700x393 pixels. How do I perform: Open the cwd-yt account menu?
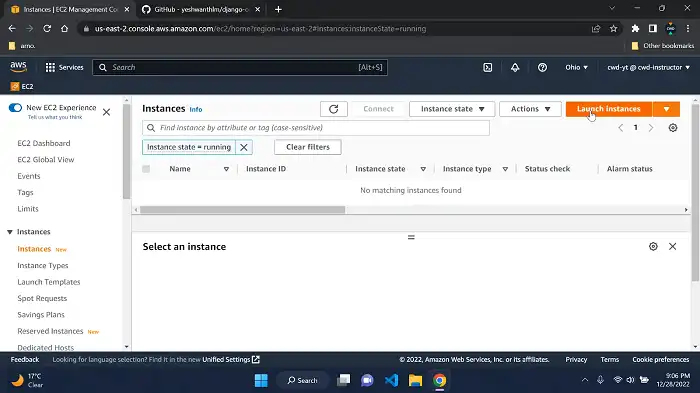coord(648,67)
